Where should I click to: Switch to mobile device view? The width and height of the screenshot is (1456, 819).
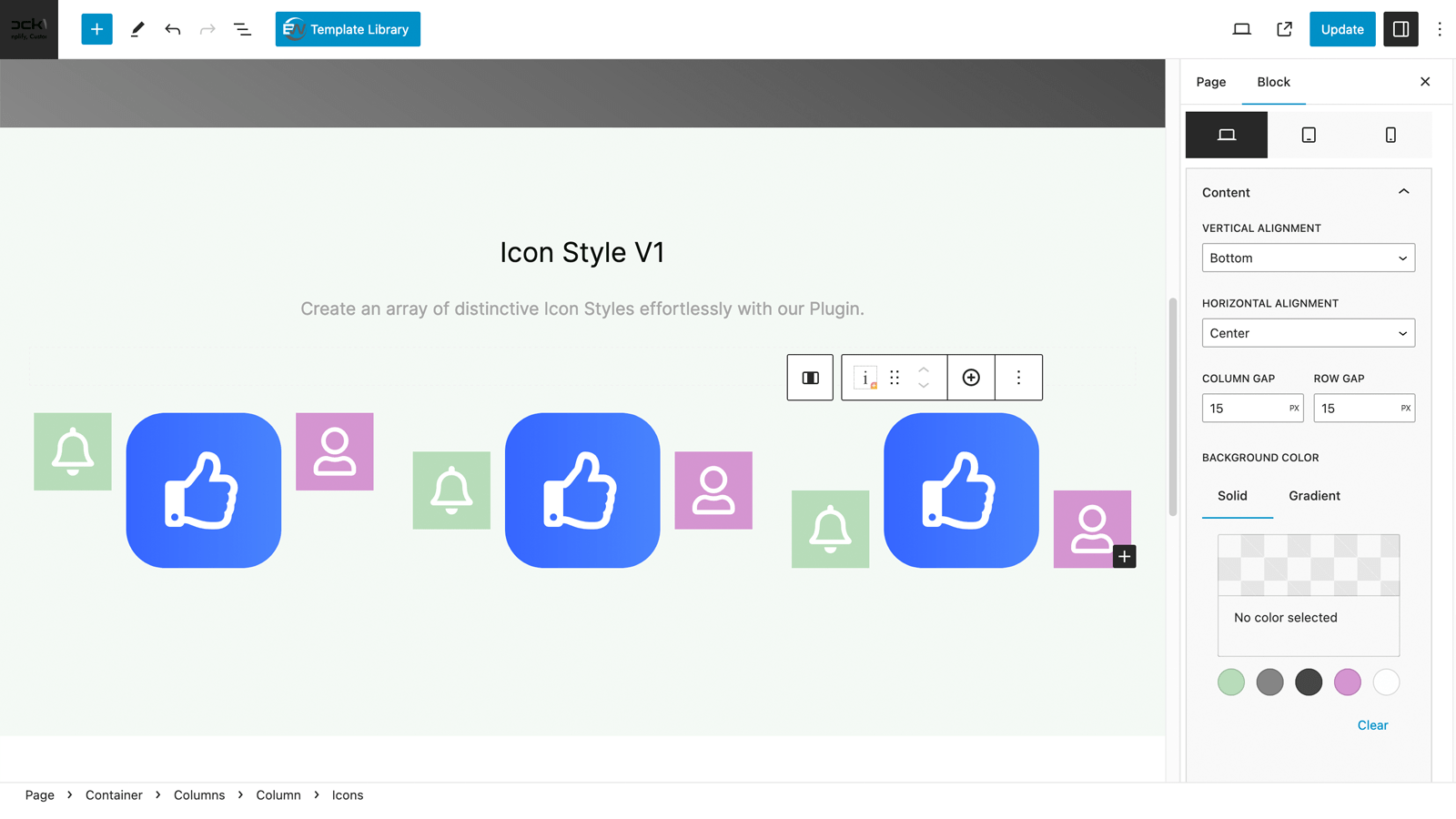[1390, 135]
